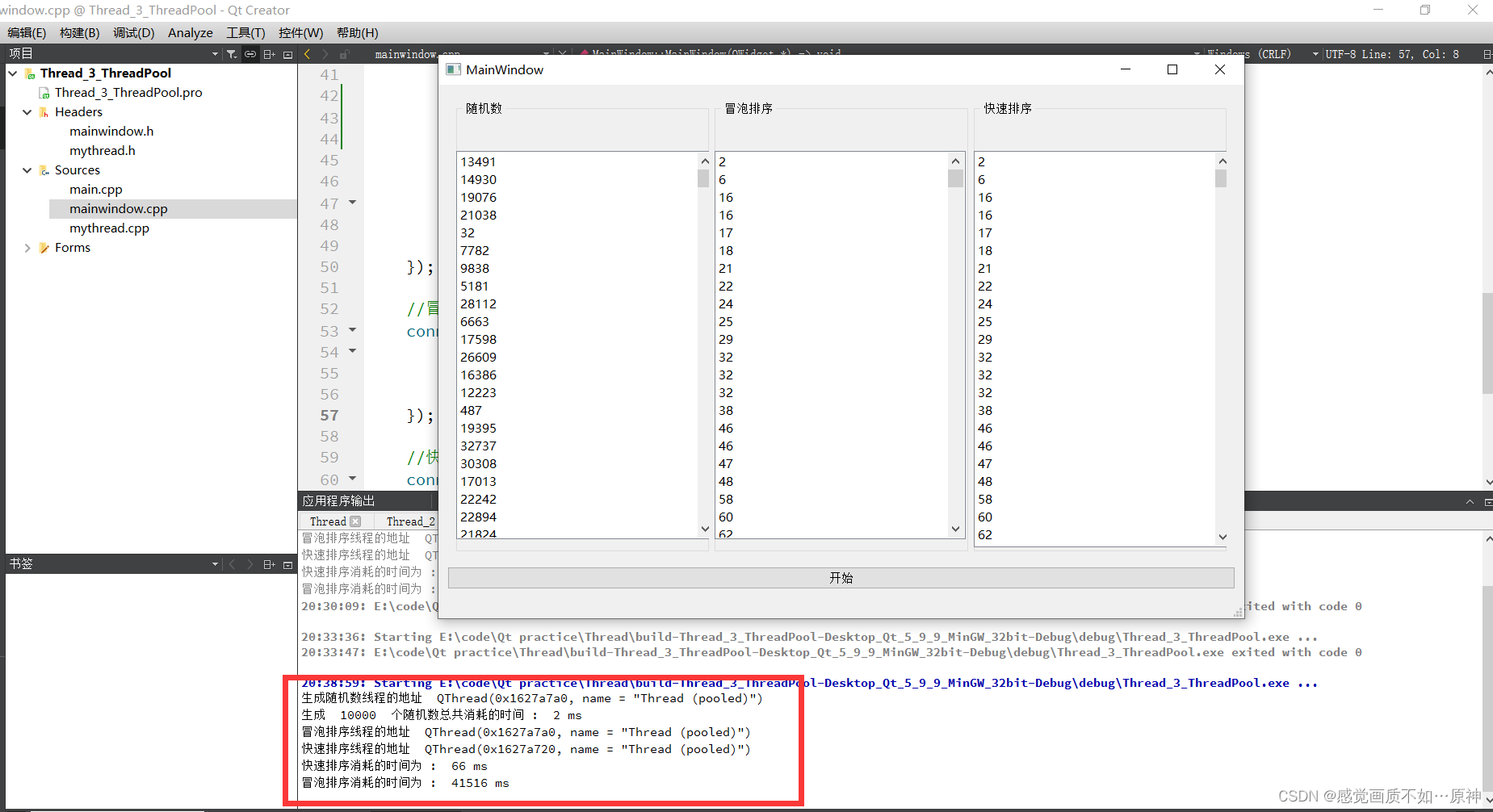
Task: Expand the Forms folder
Action: coord(27,248)
